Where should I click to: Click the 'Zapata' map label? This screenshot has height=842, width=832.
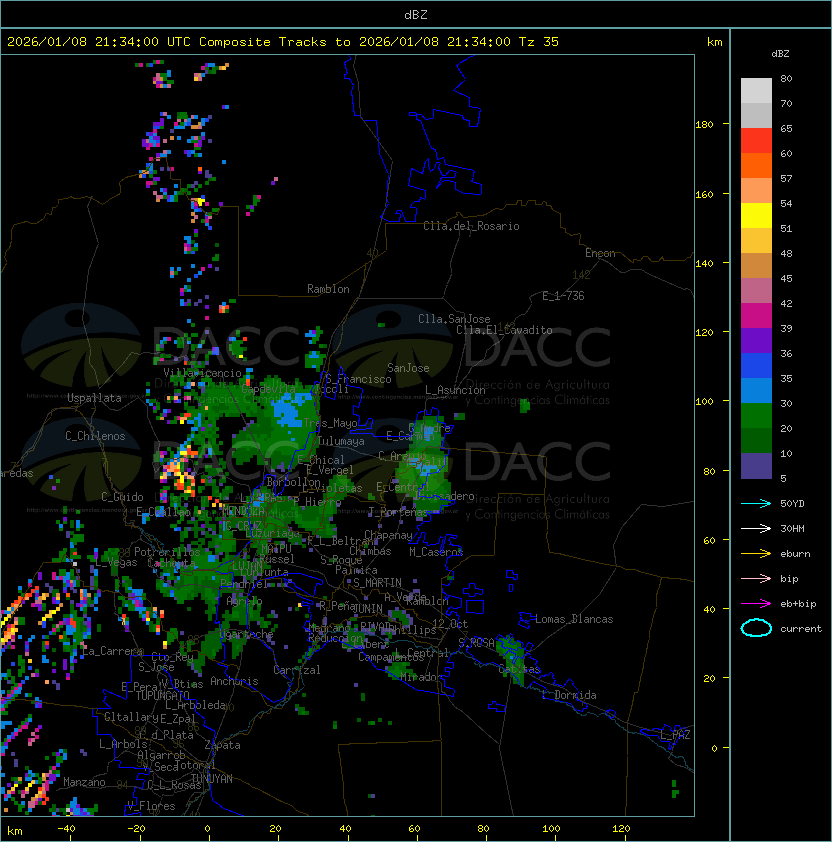coord(222,745)
